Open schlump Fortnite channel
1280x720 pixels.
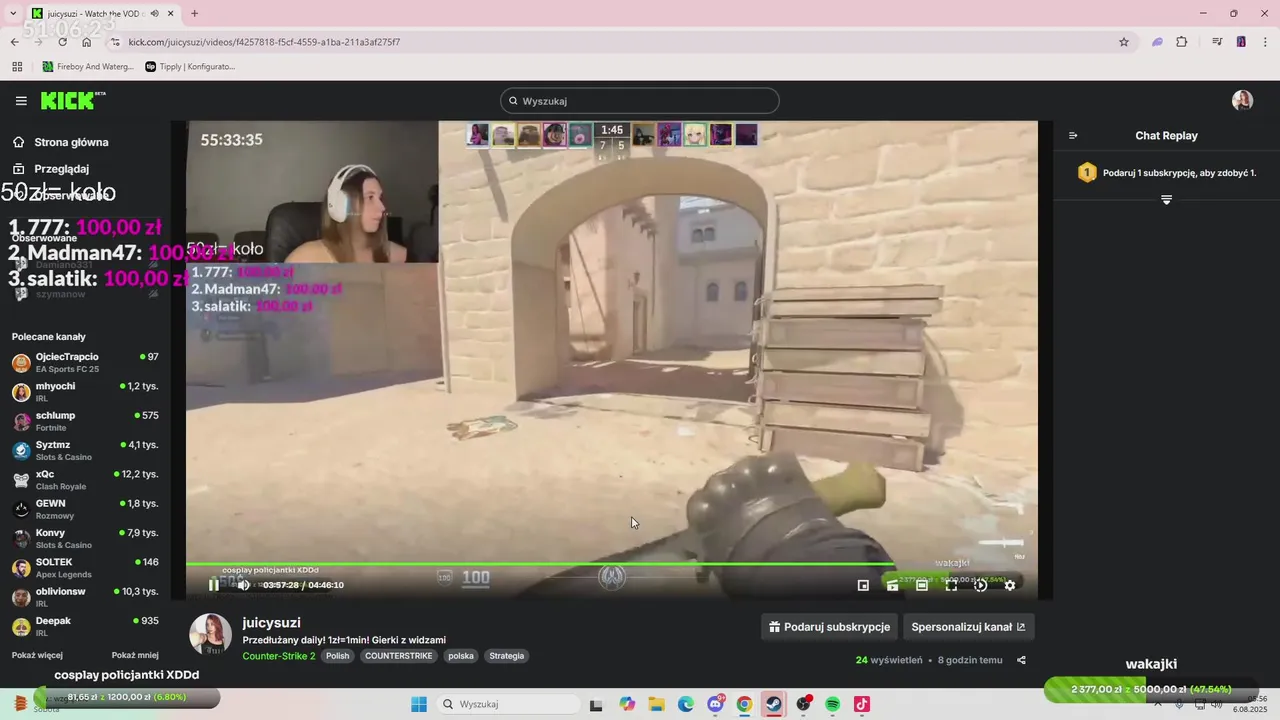(x=85, y=421)
